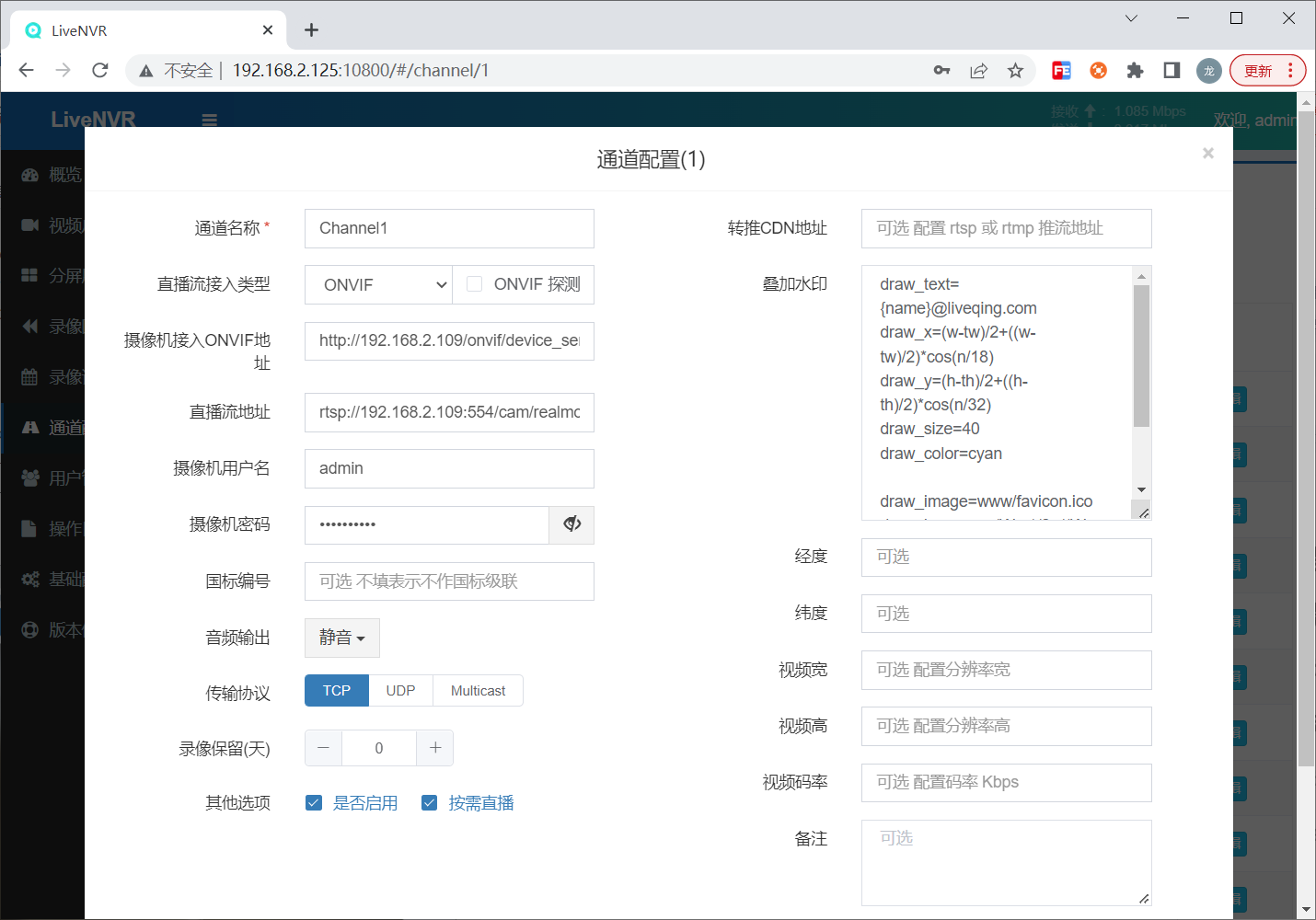Decrease recording retention days with minus
Image resolution: width=1316 pixels, height=920 pixels.
(323, 748)
